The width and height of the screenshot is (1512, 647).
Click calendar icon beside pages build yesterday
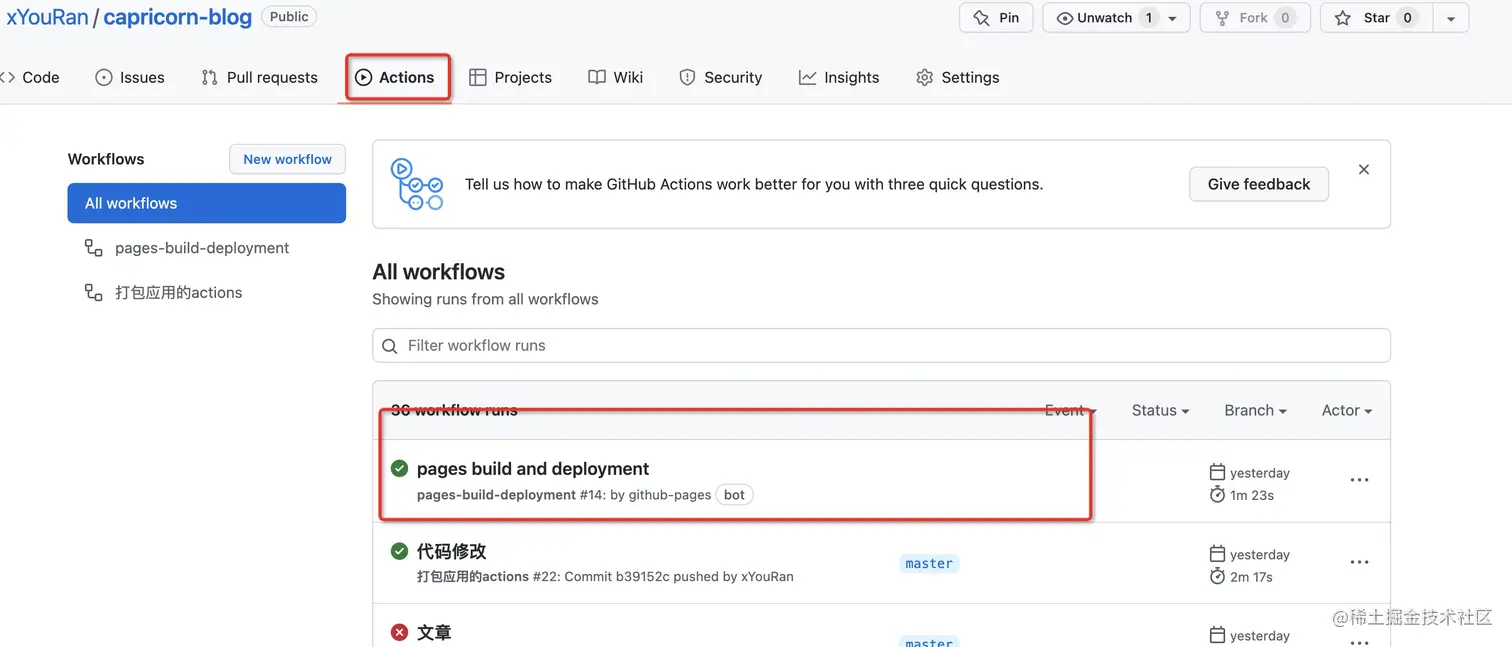coord(1217,472)
